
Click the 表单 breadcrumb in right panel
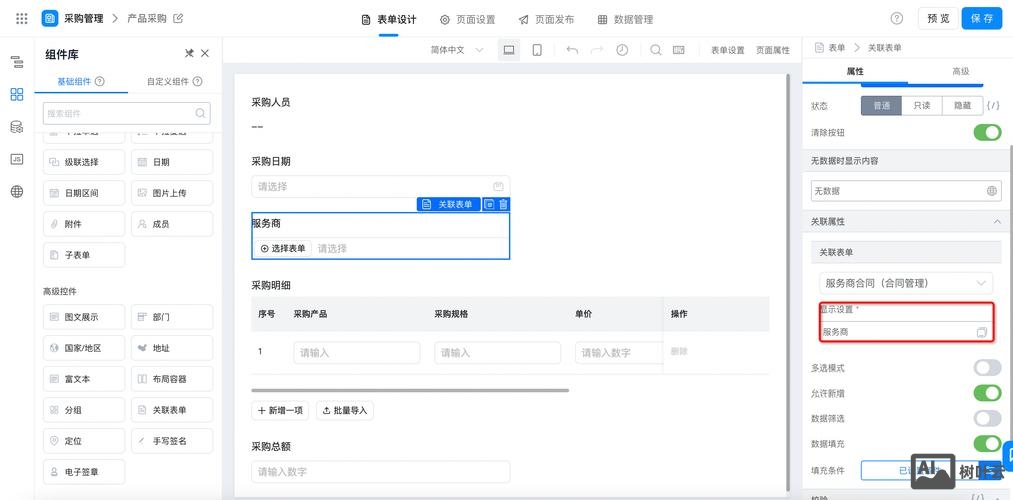[x=837, y=48]
